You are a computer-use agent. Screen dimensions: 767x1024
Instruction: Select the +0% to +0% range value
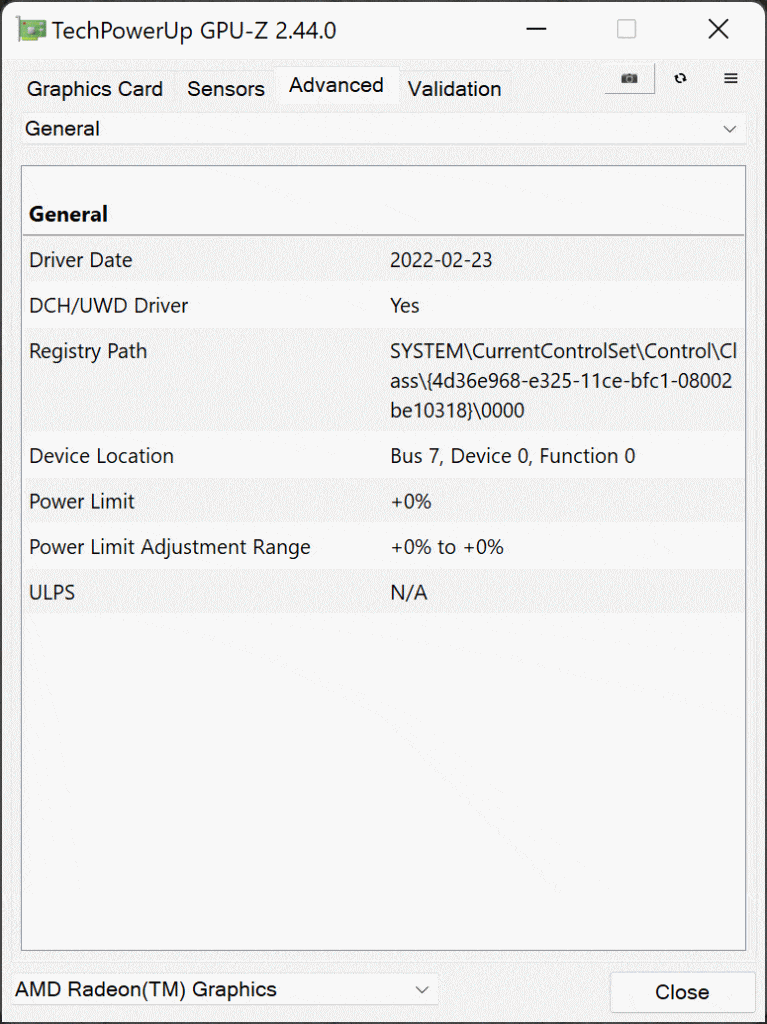(447, 547)
